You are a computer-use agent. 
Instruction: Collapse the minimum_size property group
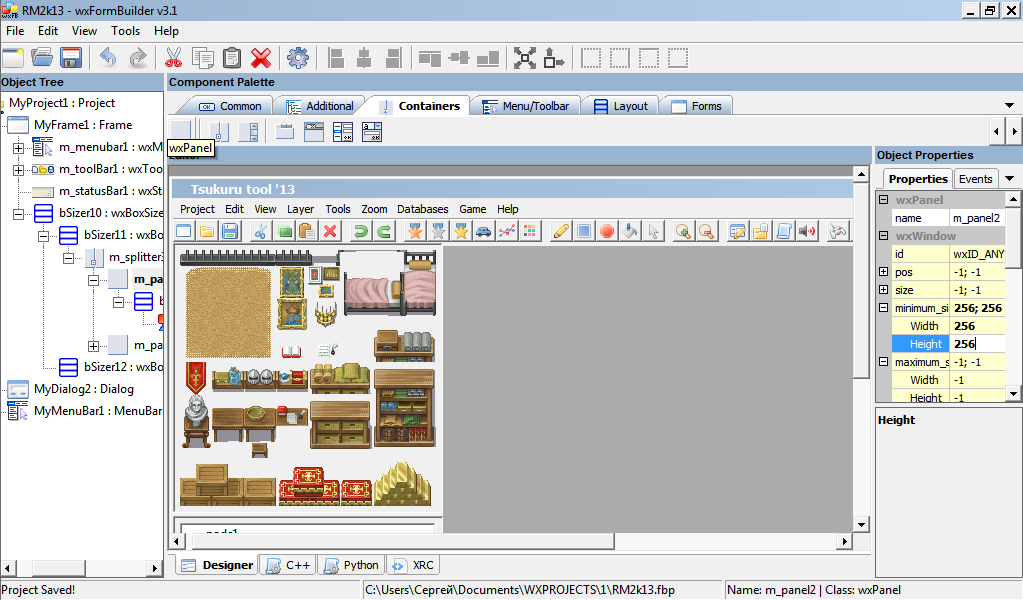883,308
